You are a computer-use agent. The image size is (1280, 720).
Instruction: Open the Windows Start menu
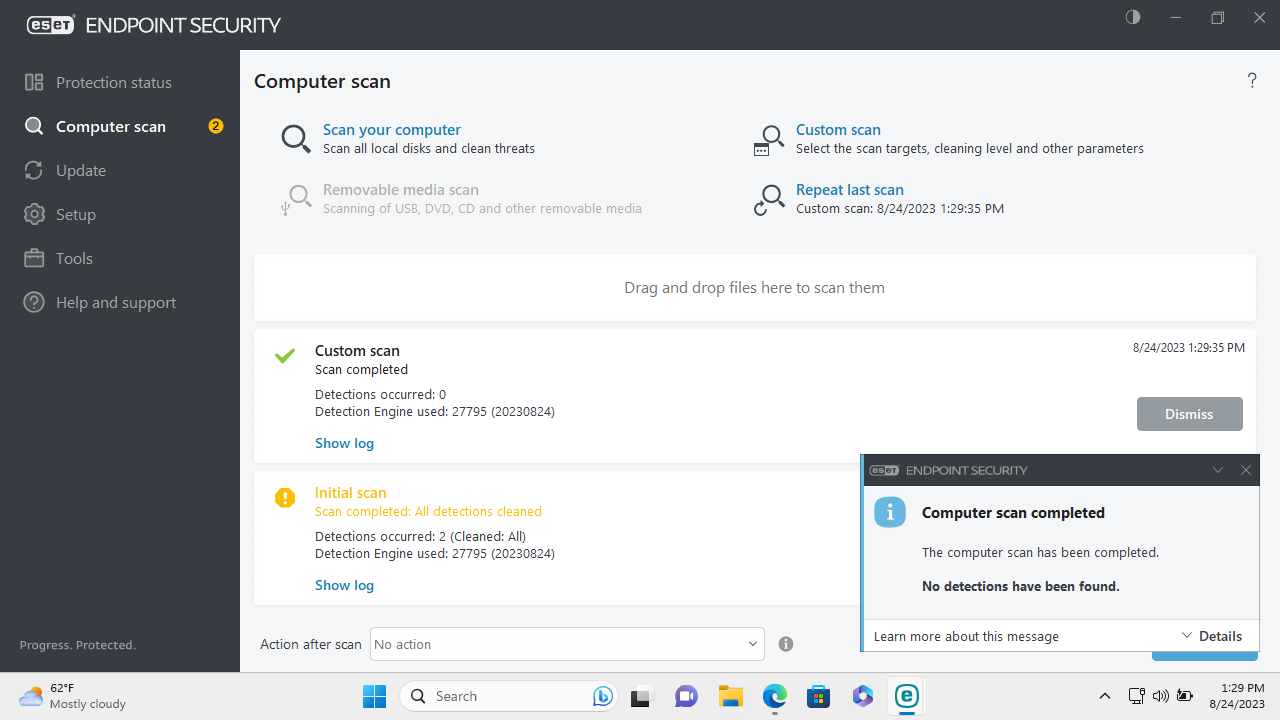point(374,696)
